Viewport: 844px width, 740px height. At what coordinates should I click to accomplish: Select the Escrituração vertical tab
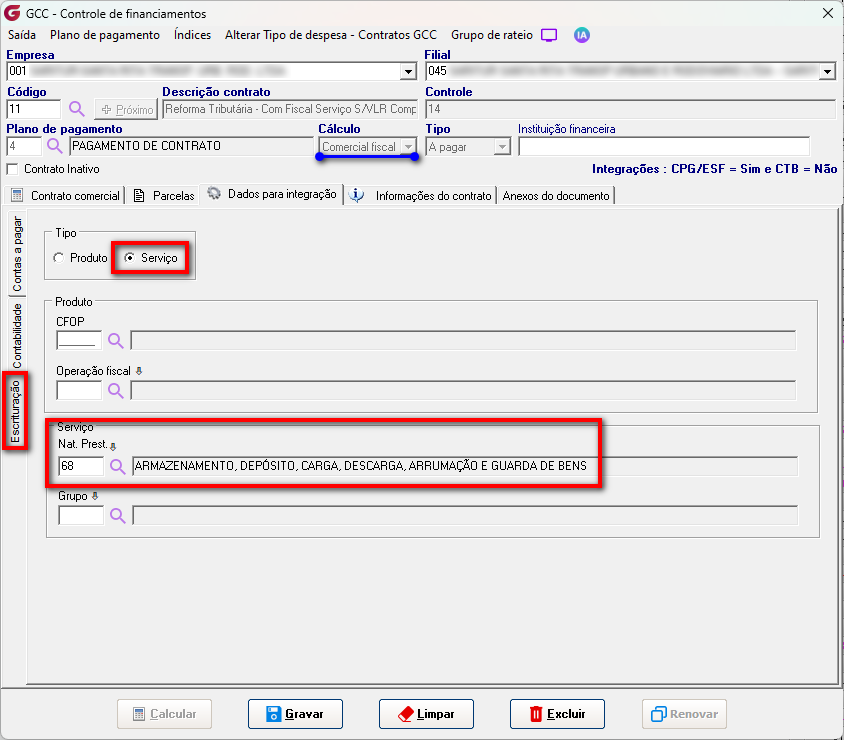pyautogui.click(x=15, y=411)
